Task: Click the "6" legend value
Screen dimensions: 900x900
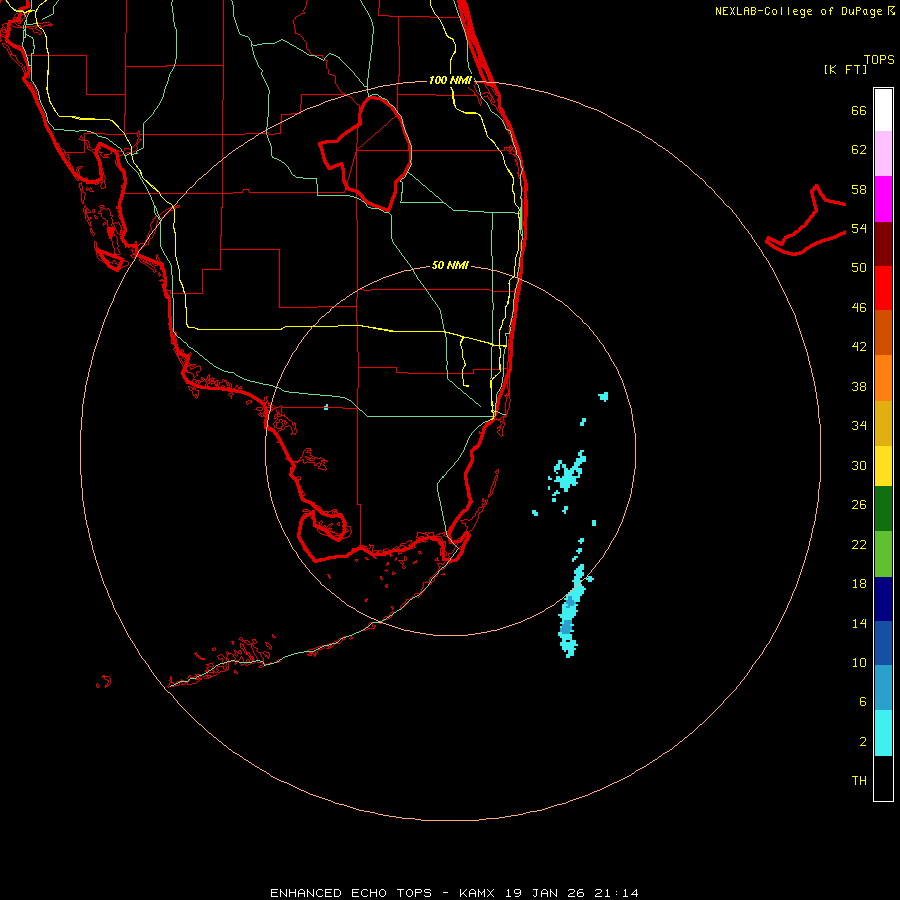Action: pos(863,702)
